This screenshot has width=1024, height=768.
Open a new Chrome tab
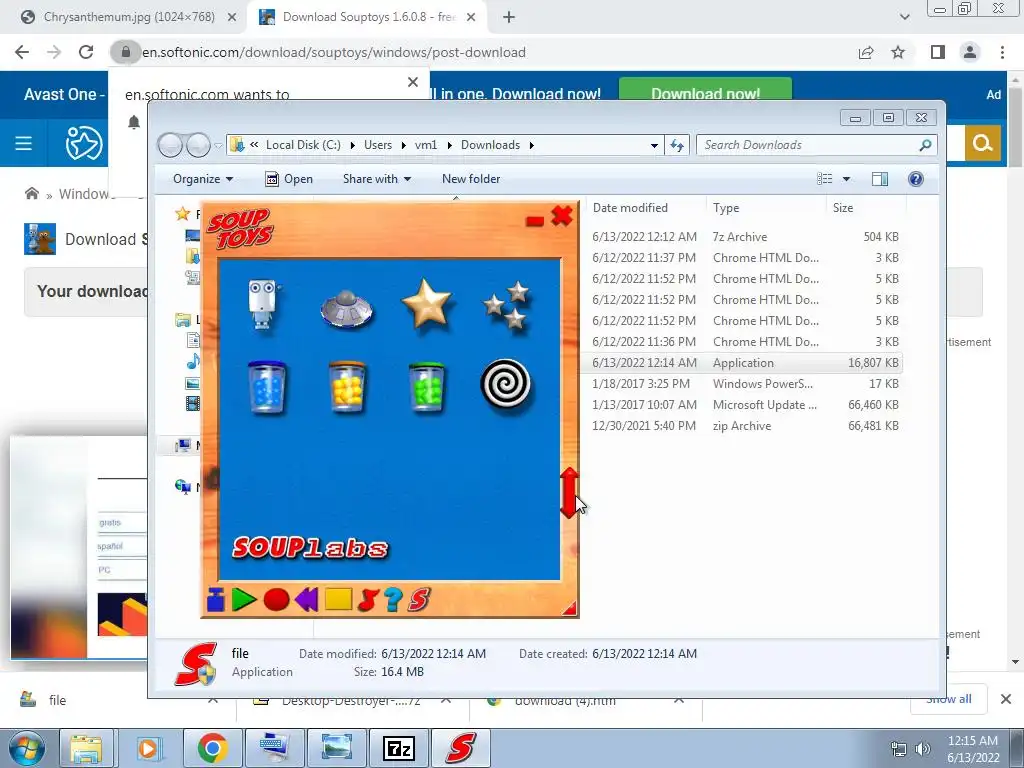pyautogui.click(x=509, y=18)
